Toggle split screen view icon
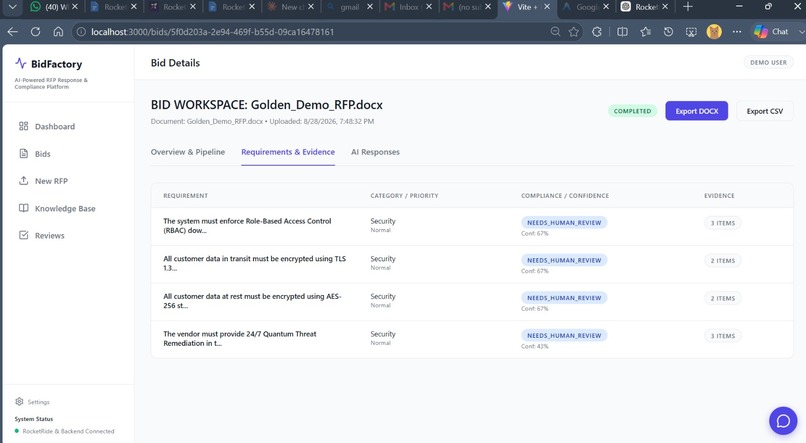The height and width of the screenshot is (443, 806). (622, 32)
